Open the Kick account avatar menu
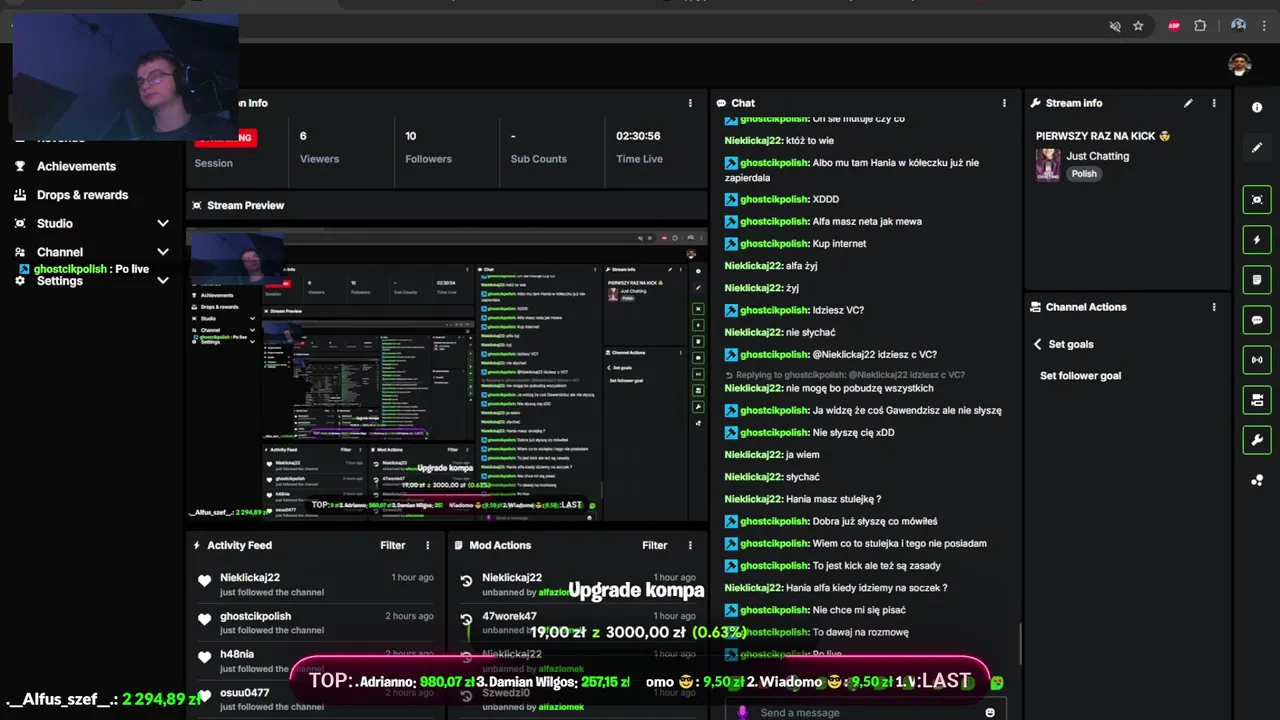Screen dimensions: 1280x720 coord(1240,65)
